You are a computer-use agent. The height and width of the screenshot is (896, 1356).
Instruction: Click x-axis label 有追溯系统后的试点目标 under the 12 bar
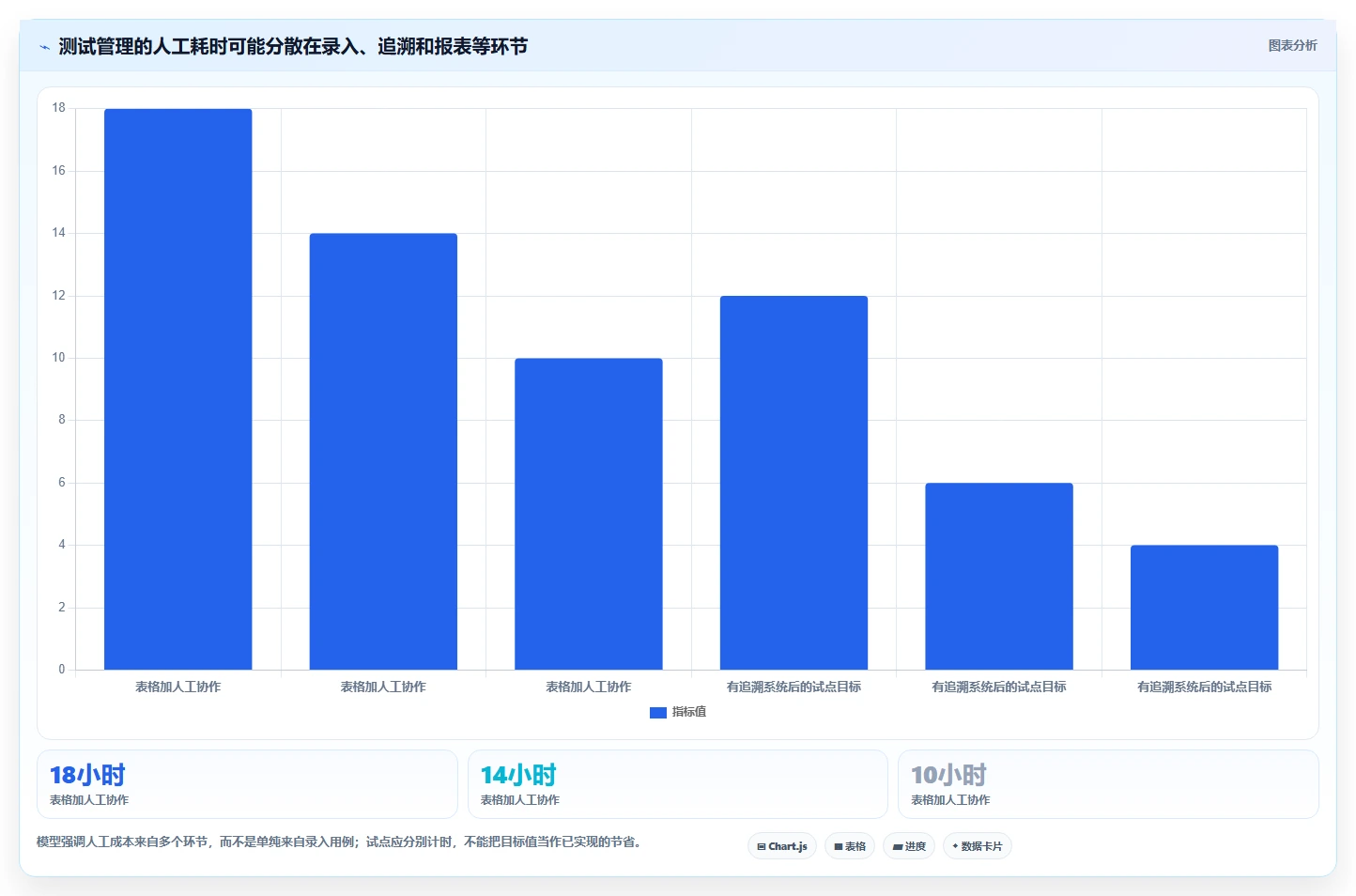point(794,687)
